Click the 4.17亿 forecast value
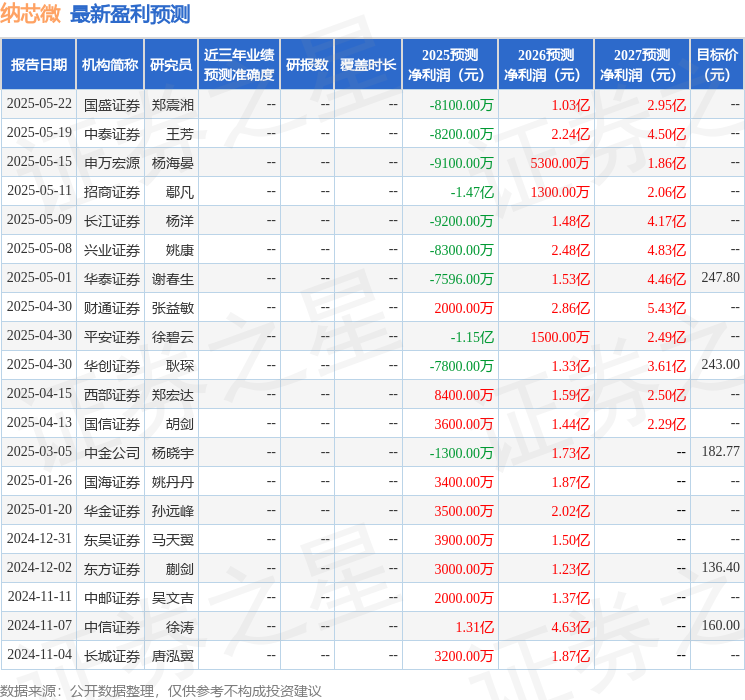Image resolution: width=745 pixels, height=700 pixels. pos(667,221)
